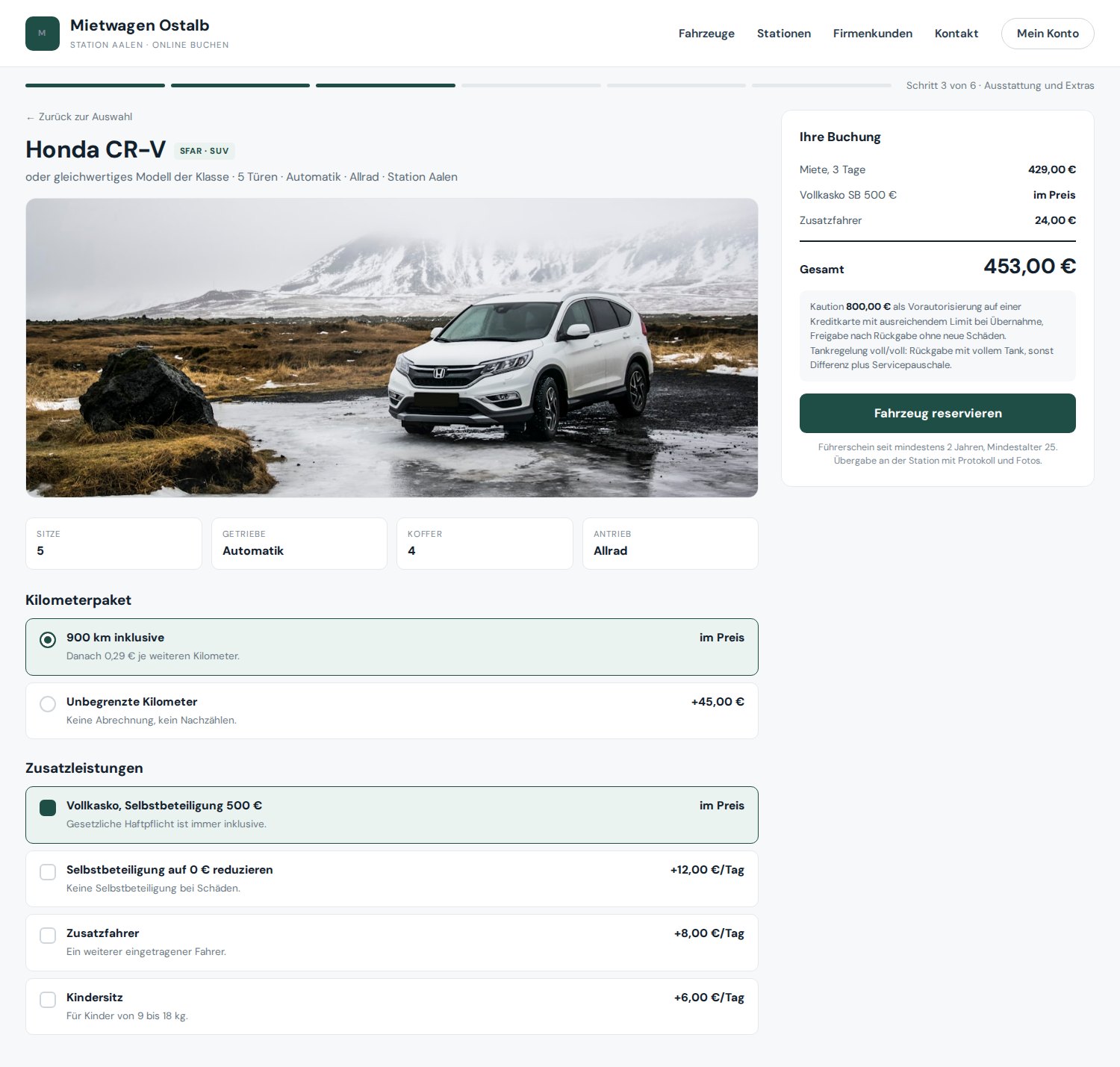Viewport: 1120px width, 1067px height.
Task: Check the Kindersitz extra checkbox
Action: [x=48, y=1000]
